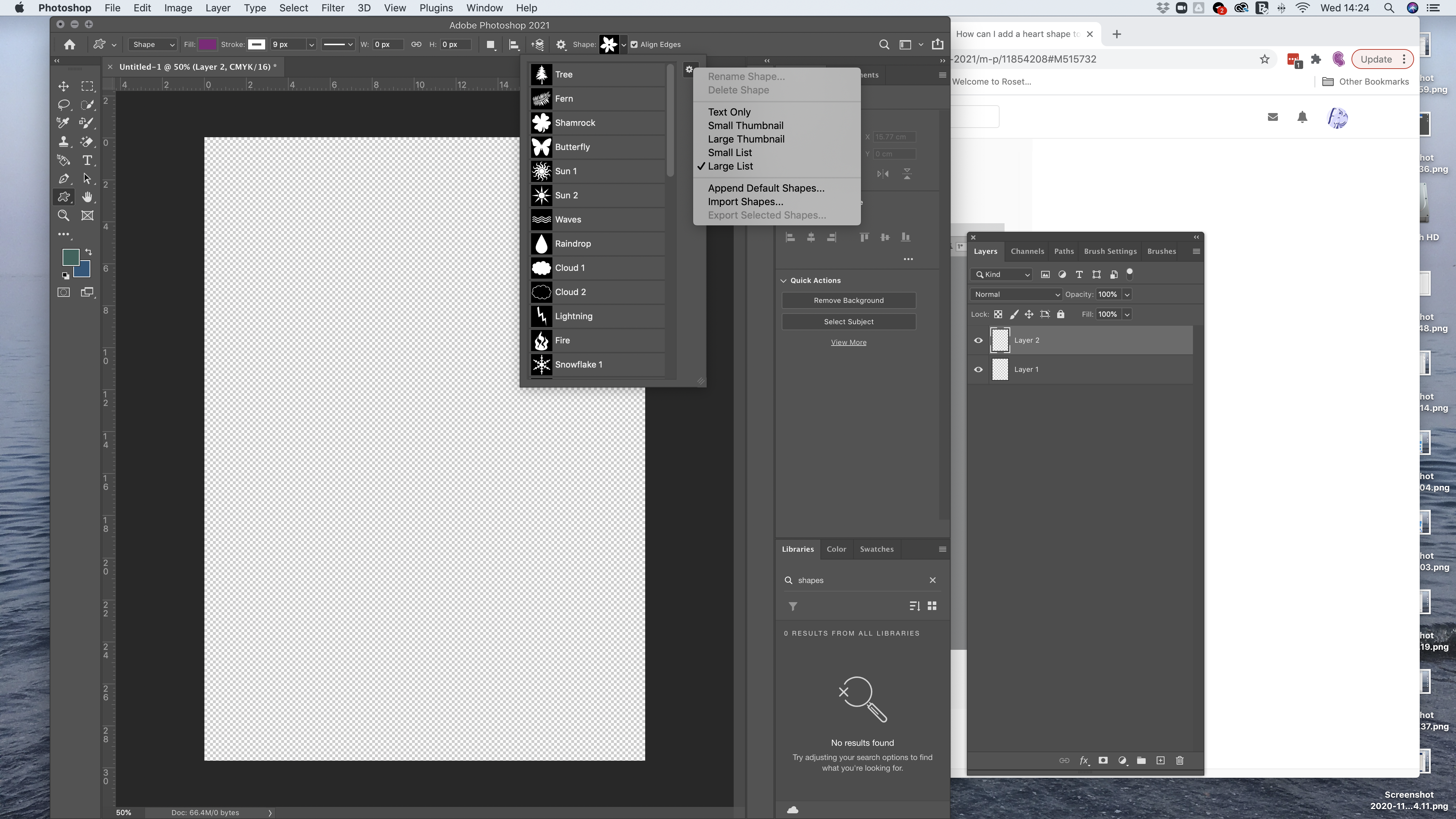Viewport: 1456px width, 819px height.
Task: Delete layer with the trash icon
Action: point(1179,761)
